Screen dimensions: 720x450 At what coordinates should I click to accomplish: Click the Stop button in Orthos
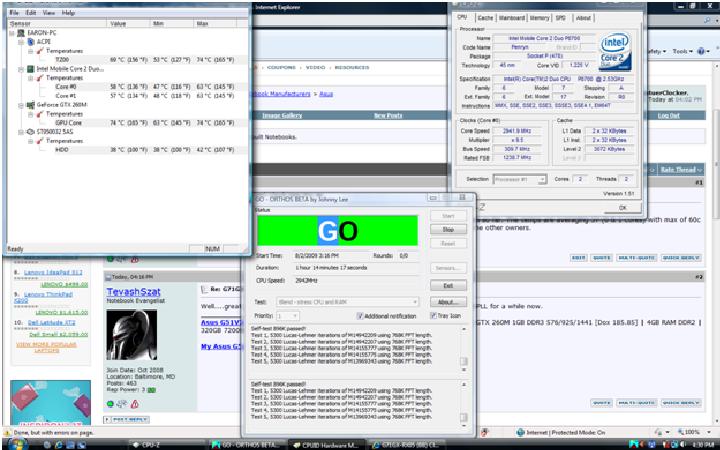click(448, 229)
